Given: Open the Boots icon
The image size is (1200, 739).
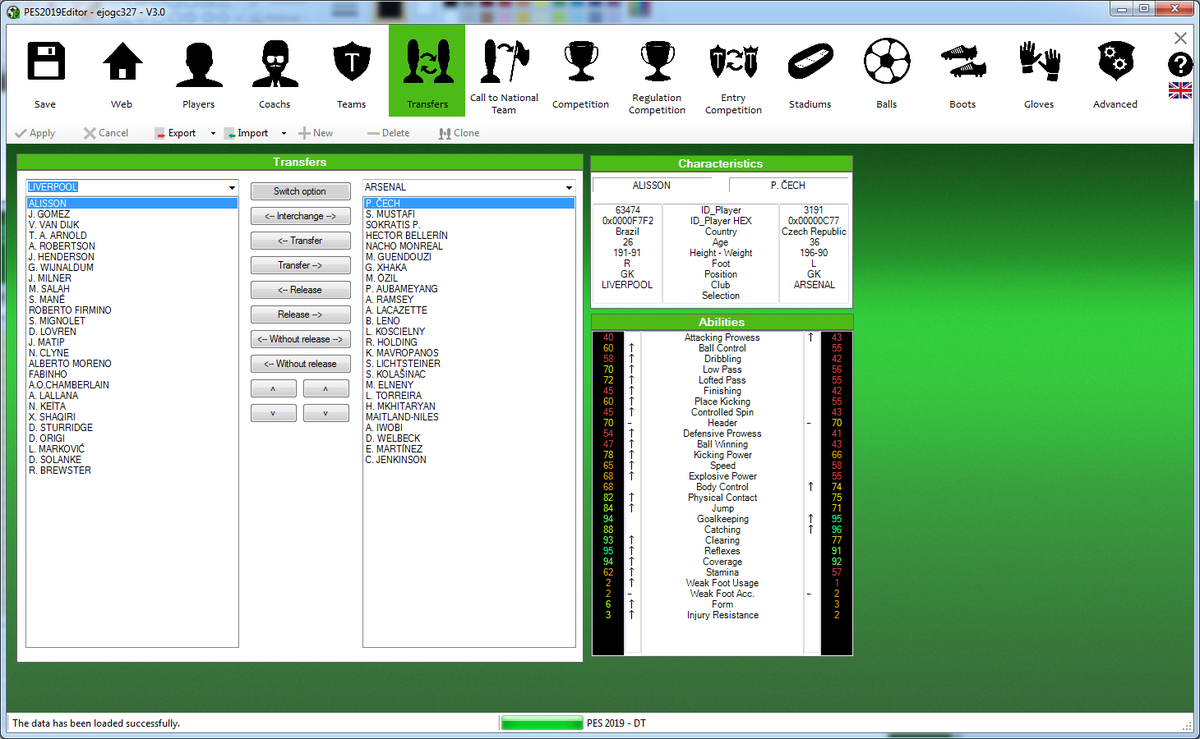Looking at the screenshot, I should 963,63.
